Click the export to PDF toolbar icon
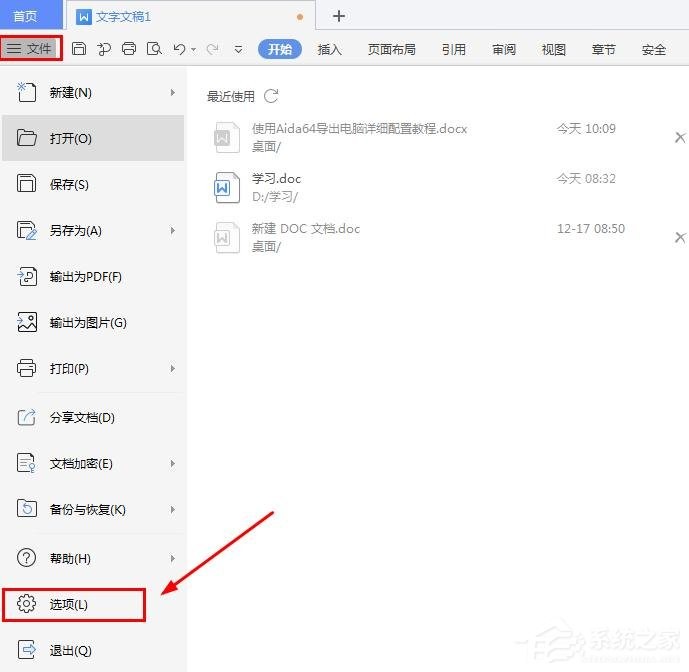 coord(104,49)
